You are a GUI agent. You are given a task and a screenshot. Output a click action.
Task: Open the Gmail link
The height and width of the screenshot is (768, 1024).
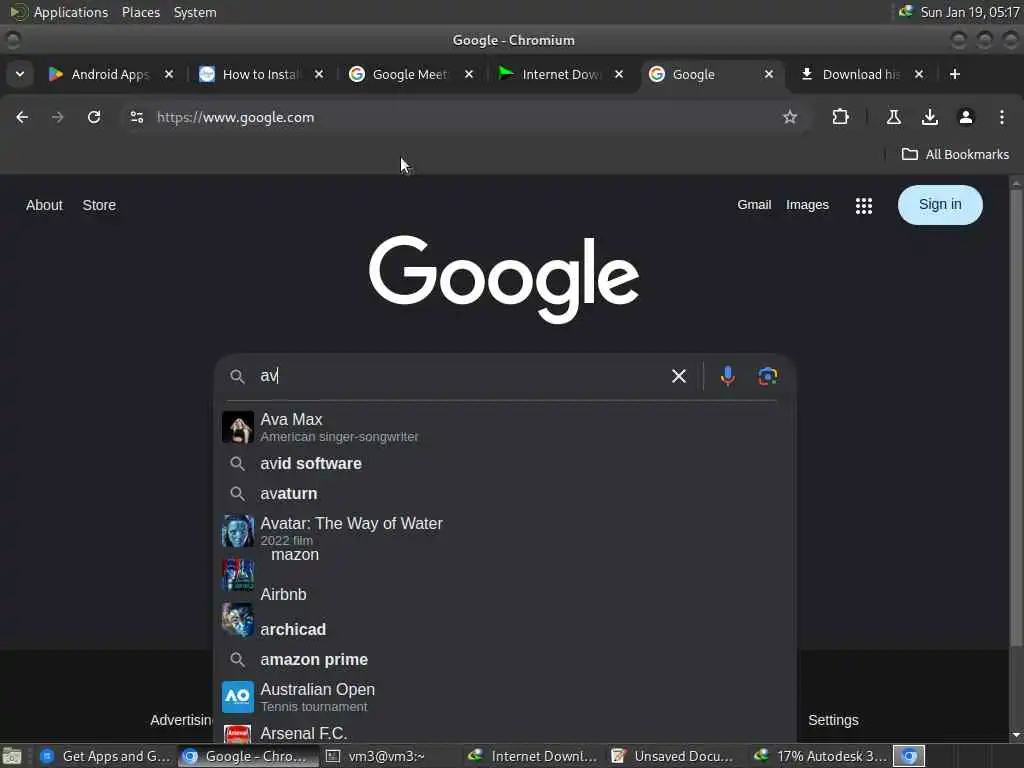pos(754,204)
